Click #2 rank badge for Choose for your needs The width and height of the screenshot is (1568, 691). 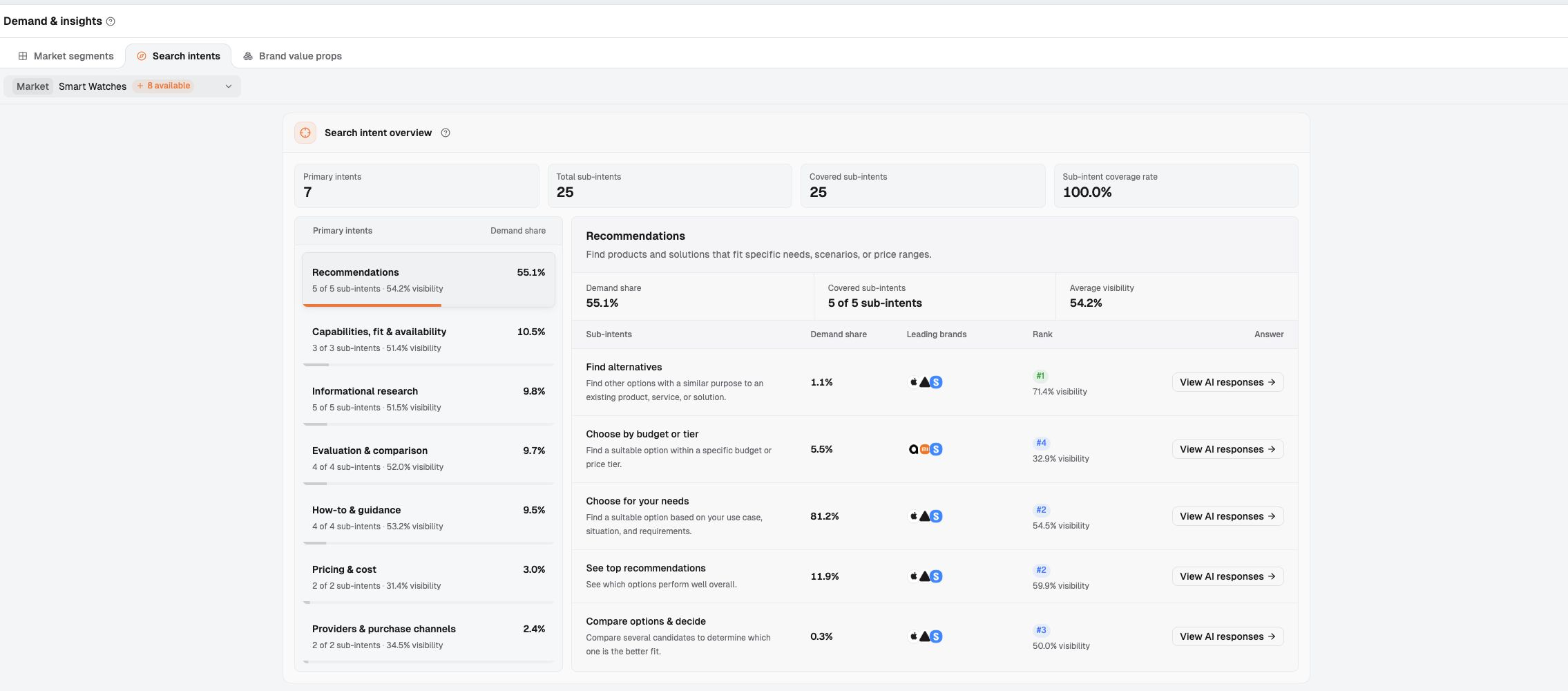coord(1041,510)
